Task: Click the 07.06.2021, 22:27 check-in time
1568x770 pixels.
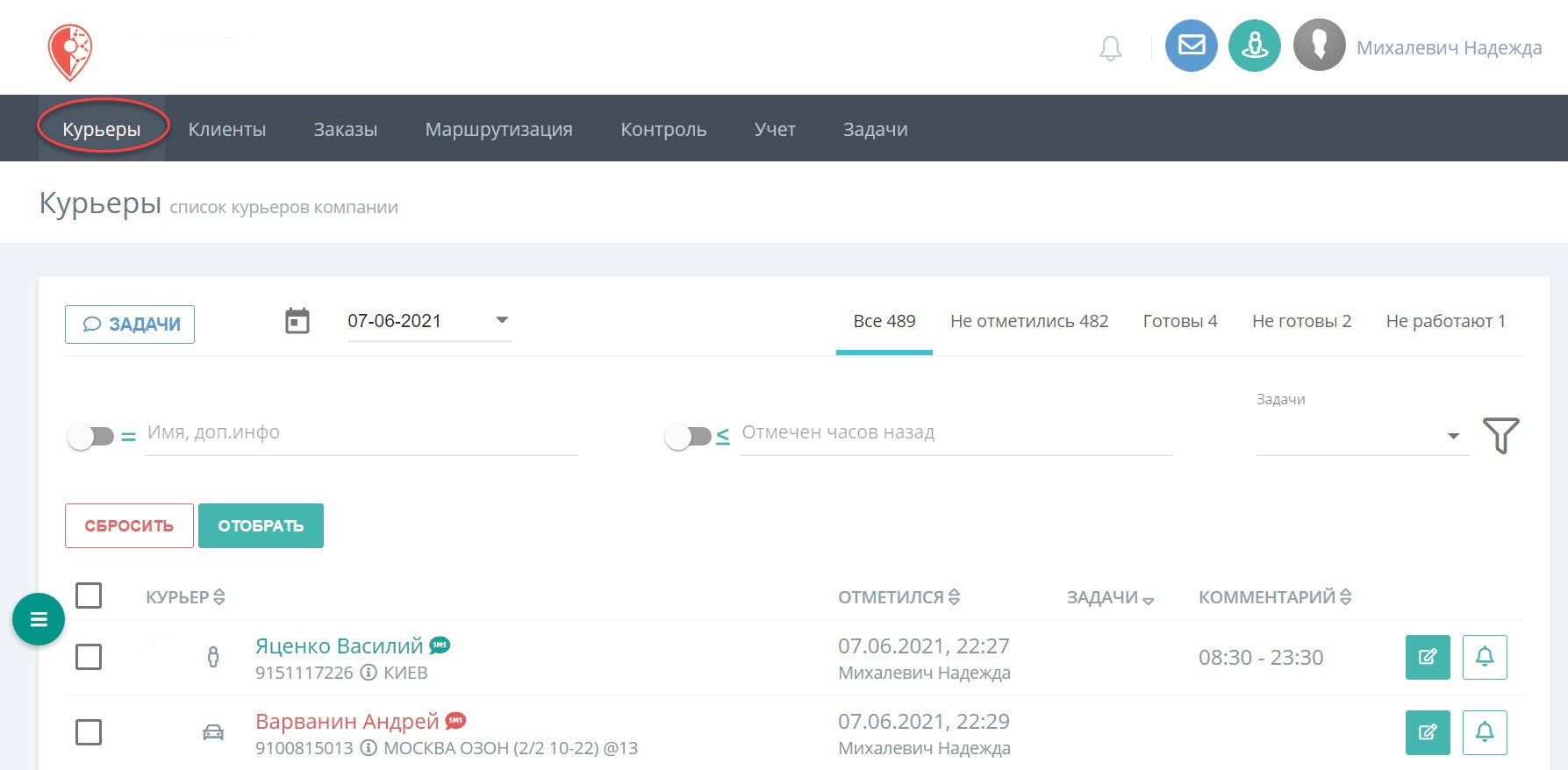Action: 924,646
